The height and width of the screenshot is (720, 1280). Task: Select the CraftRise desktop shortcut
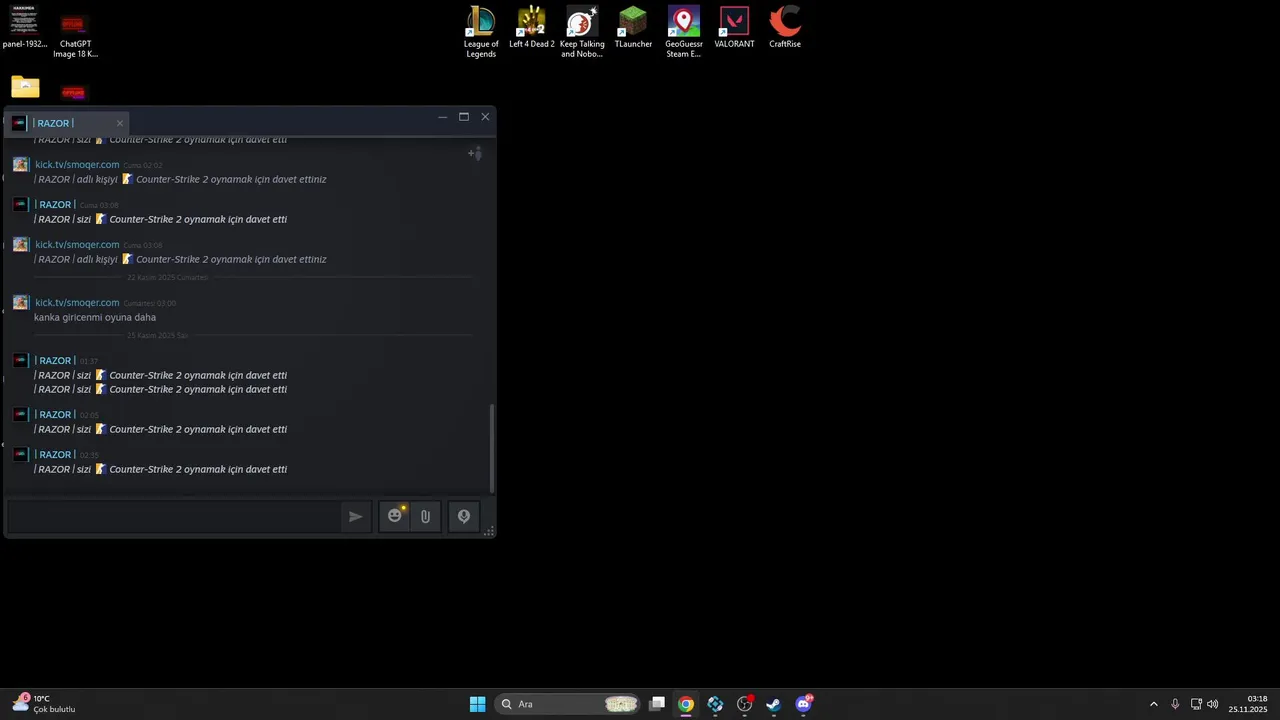pyautogui.click(x=785, y=28)
